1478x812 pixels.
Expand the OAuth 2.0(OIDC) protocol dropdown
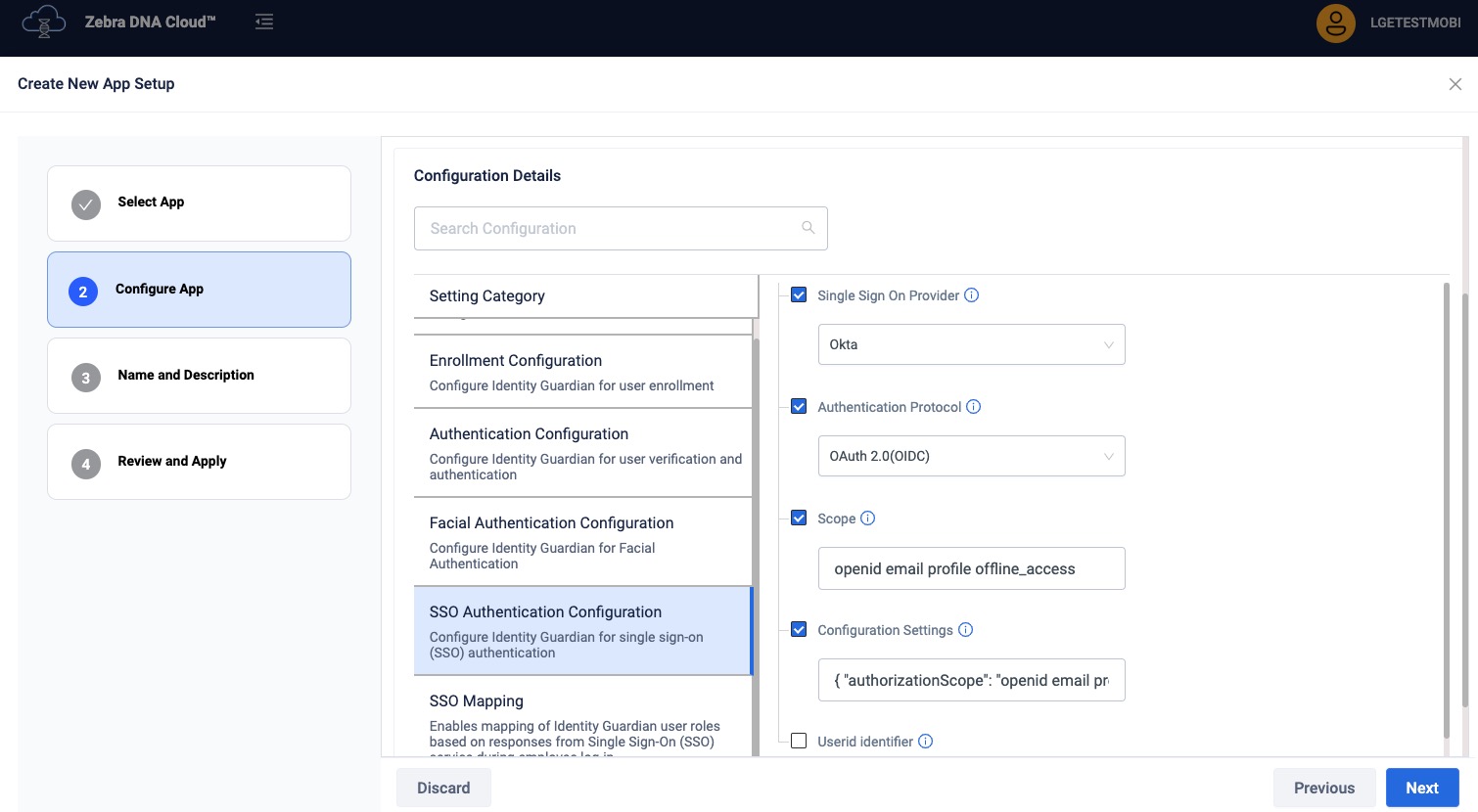pyautogui.click(x=971, y=456)
